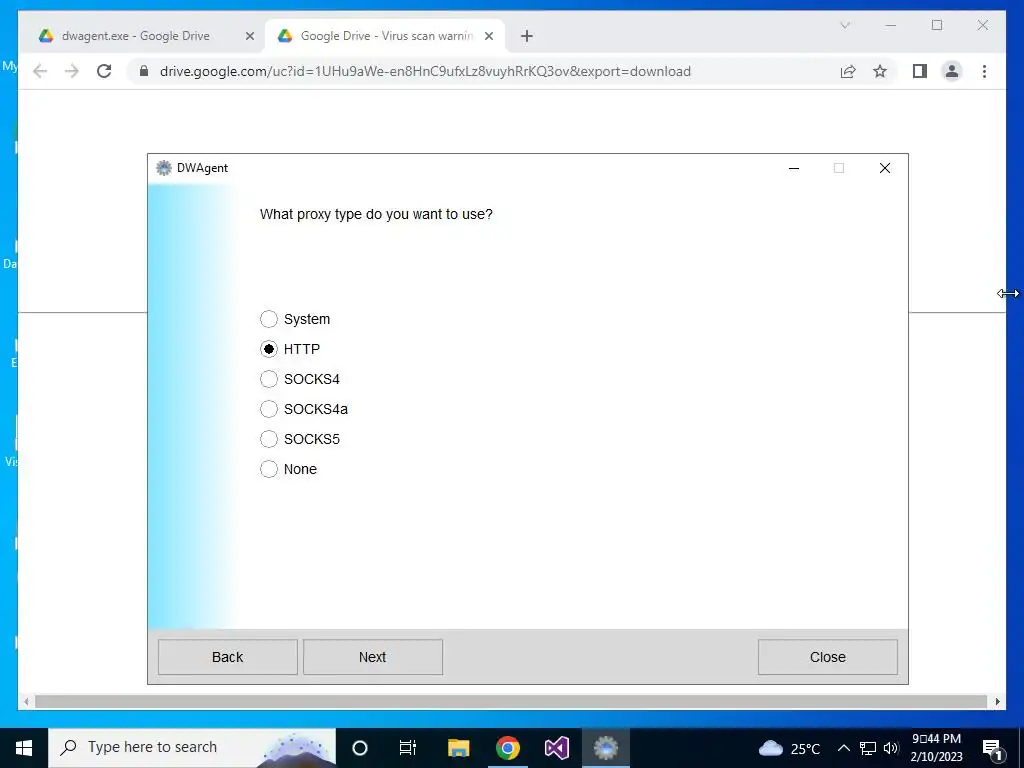
Task: Click the taskbar search box
Action: coord(192,748)
